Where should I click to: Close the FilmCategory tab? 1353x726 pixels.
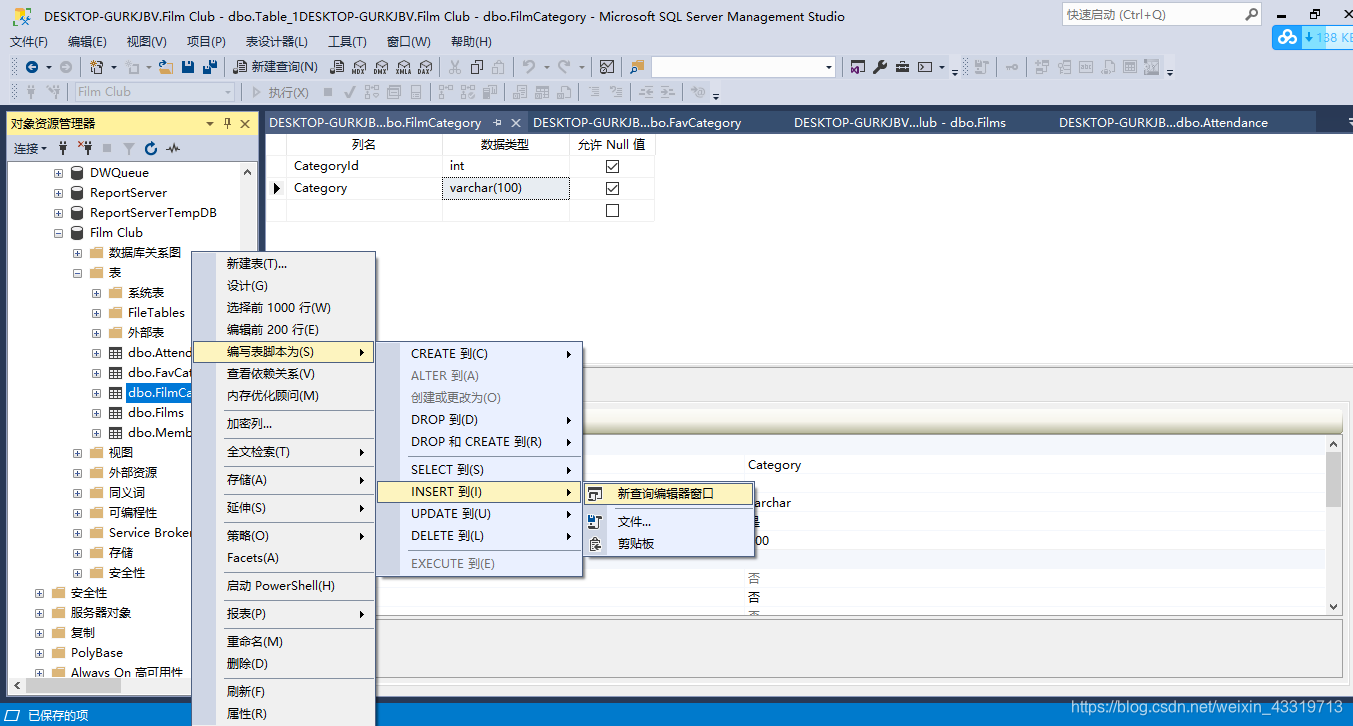pos(515,122)
